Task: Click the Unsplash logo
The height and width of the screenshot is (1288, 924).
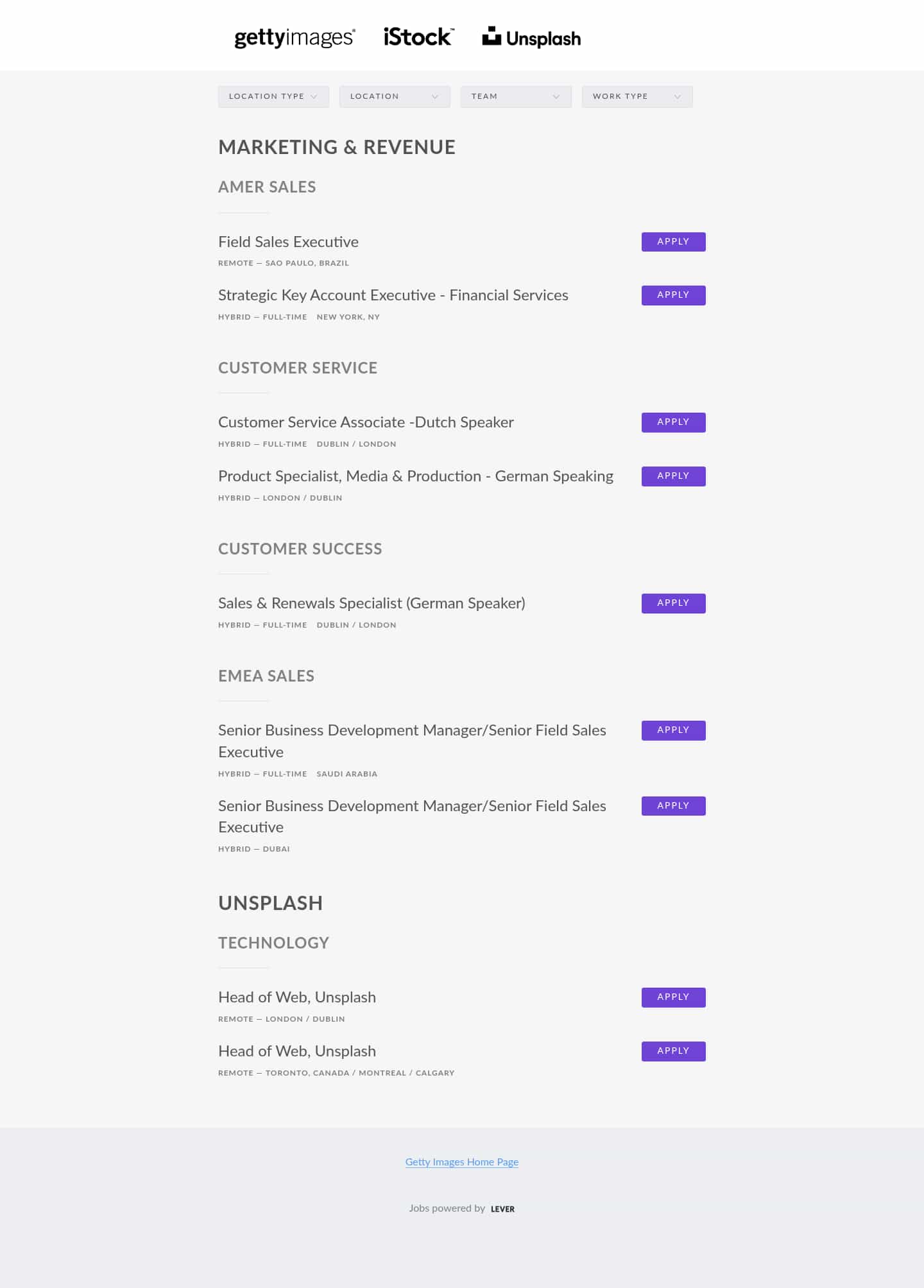Action: [531, 38]
